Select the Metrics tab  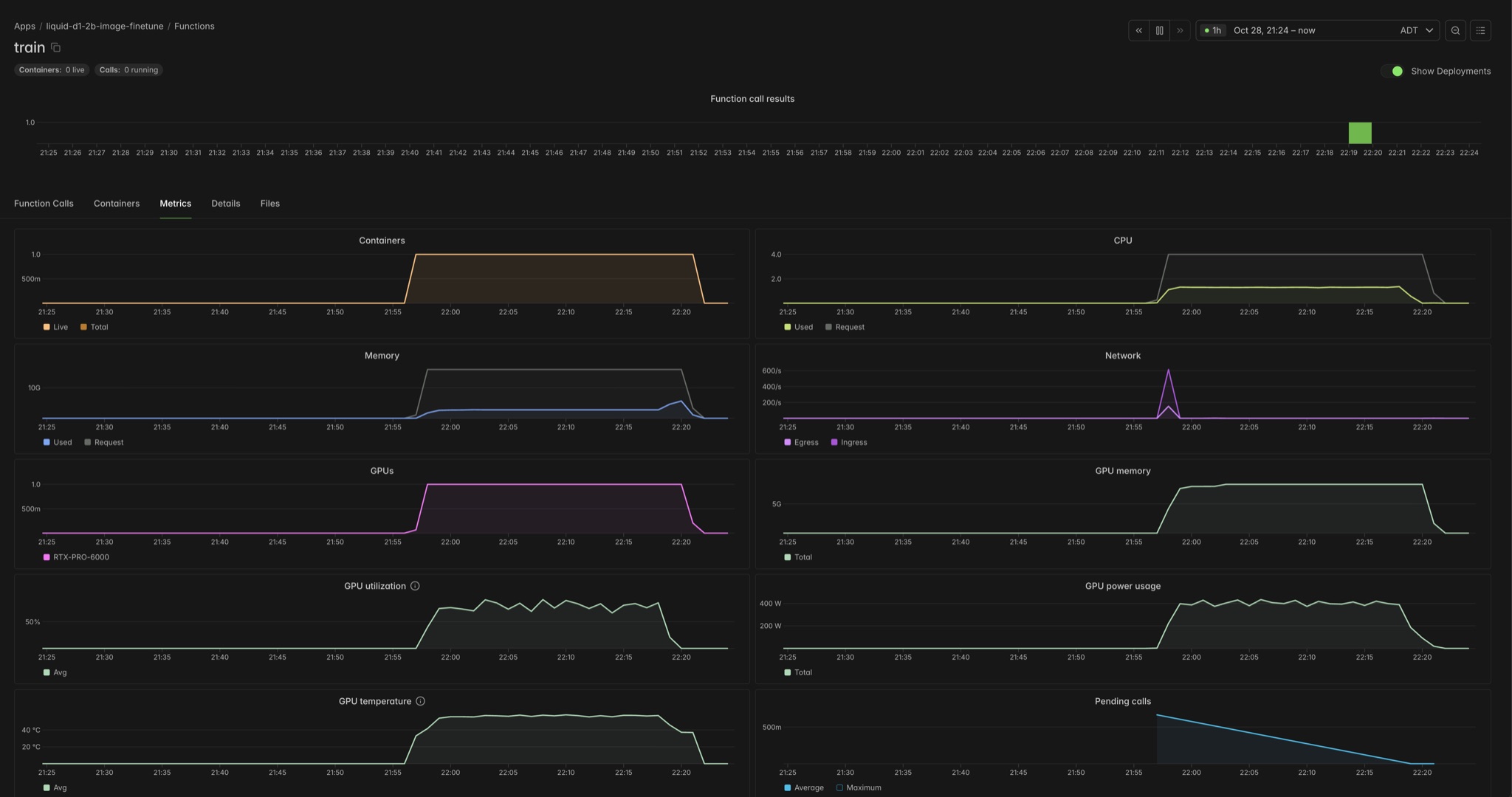pos(176,204)
